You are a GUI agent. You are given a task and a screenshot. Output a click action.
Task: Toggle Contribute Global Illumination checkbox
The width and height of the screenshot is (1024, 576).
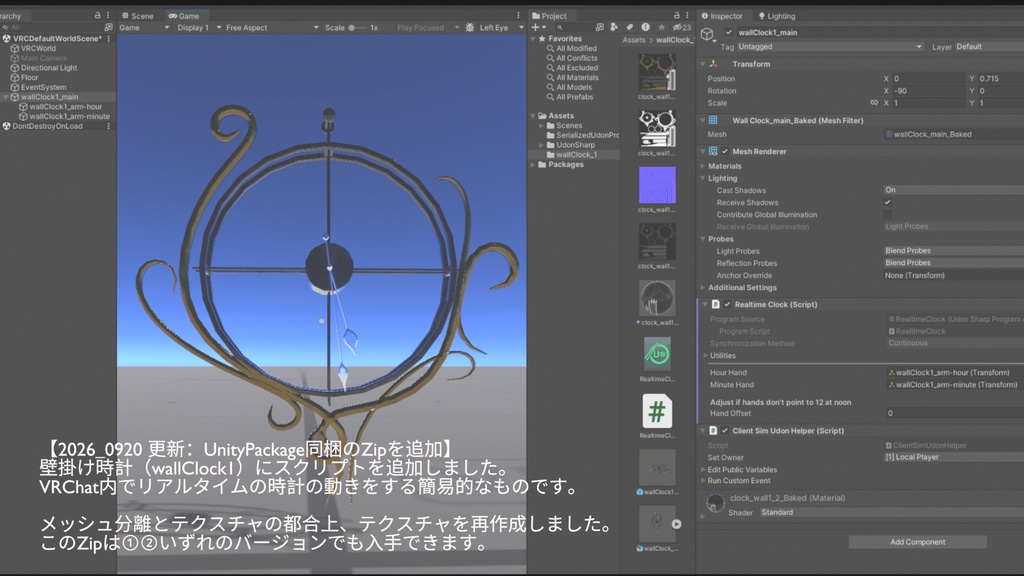tap(888, 214)
